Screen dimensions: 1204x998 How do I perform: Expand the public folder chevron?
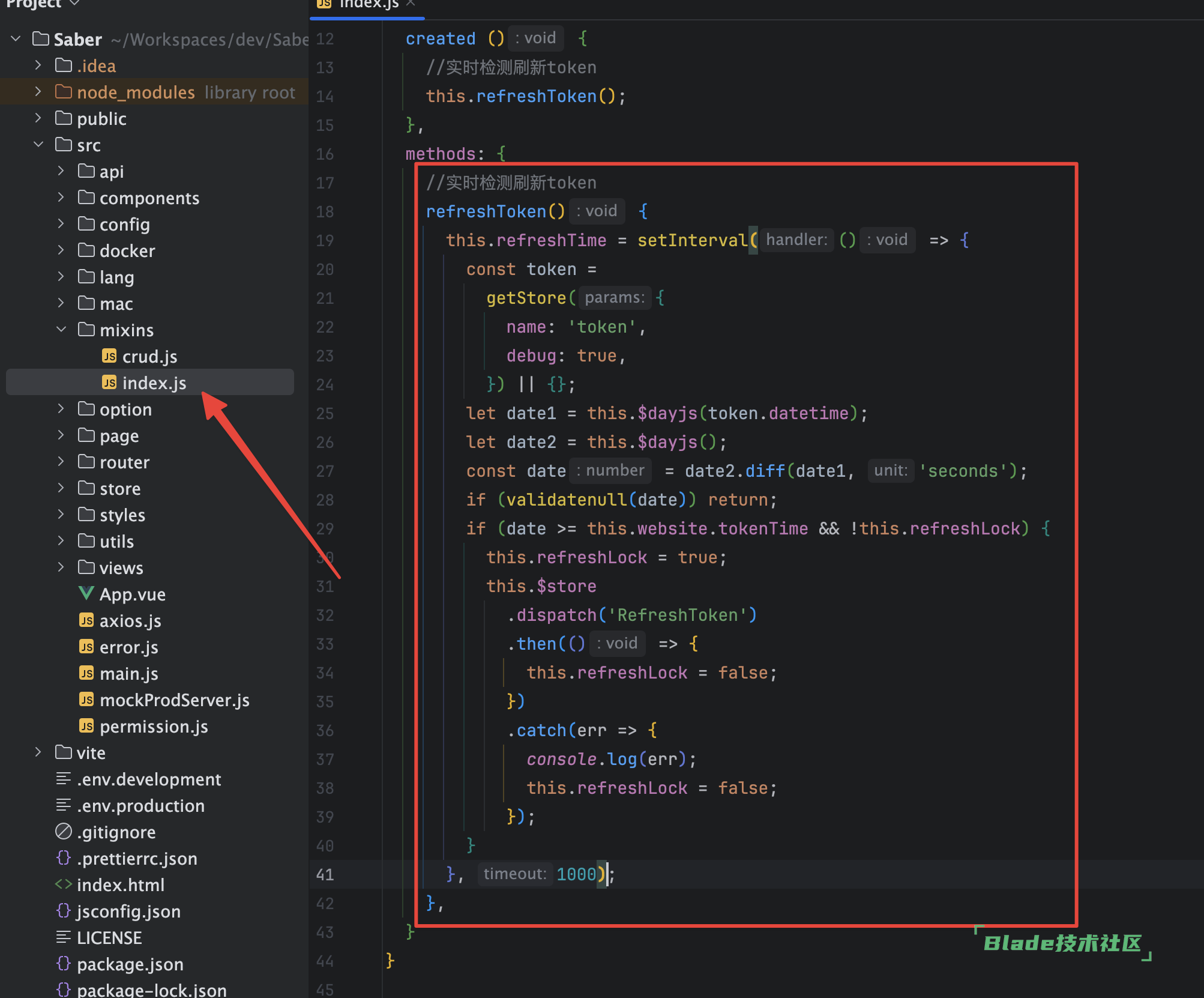pos(38,118)
